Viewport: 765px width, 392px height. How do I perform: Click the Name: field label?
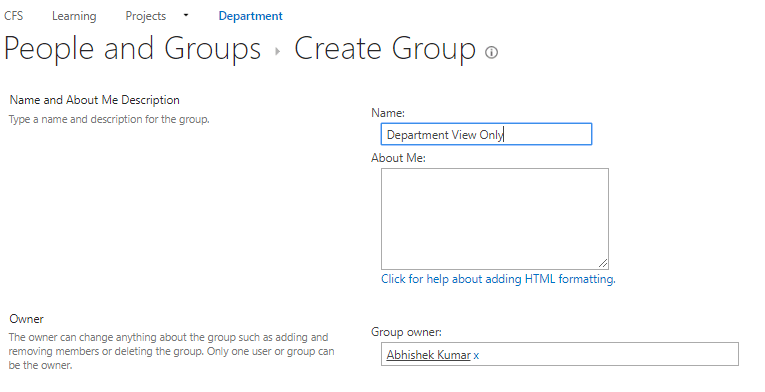388,113
